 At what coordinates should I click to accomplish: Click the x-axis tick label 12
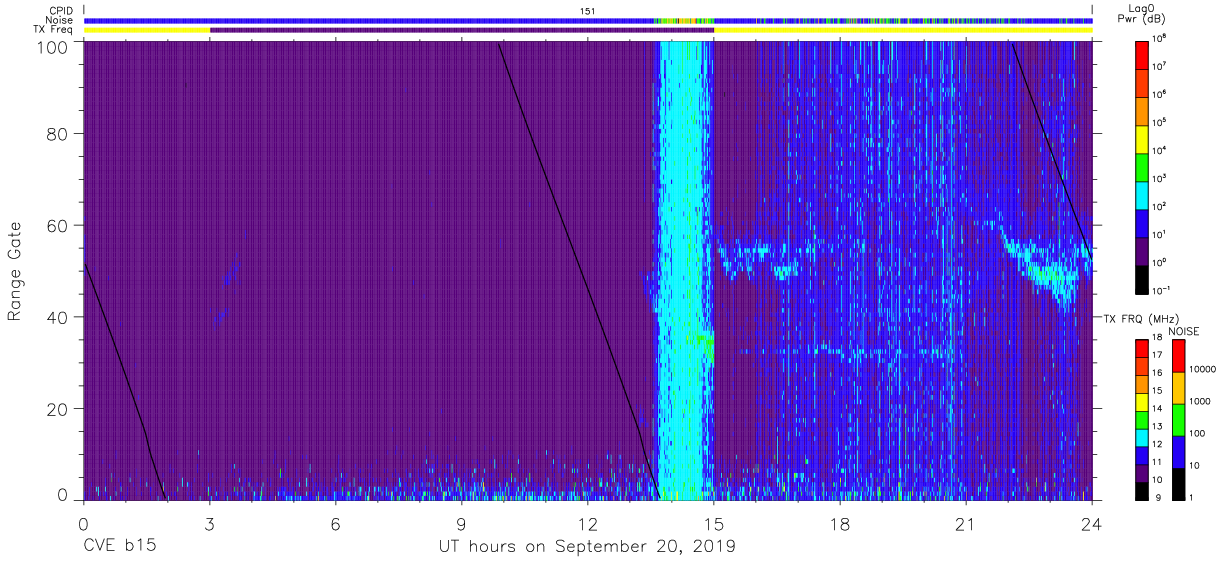588,522
